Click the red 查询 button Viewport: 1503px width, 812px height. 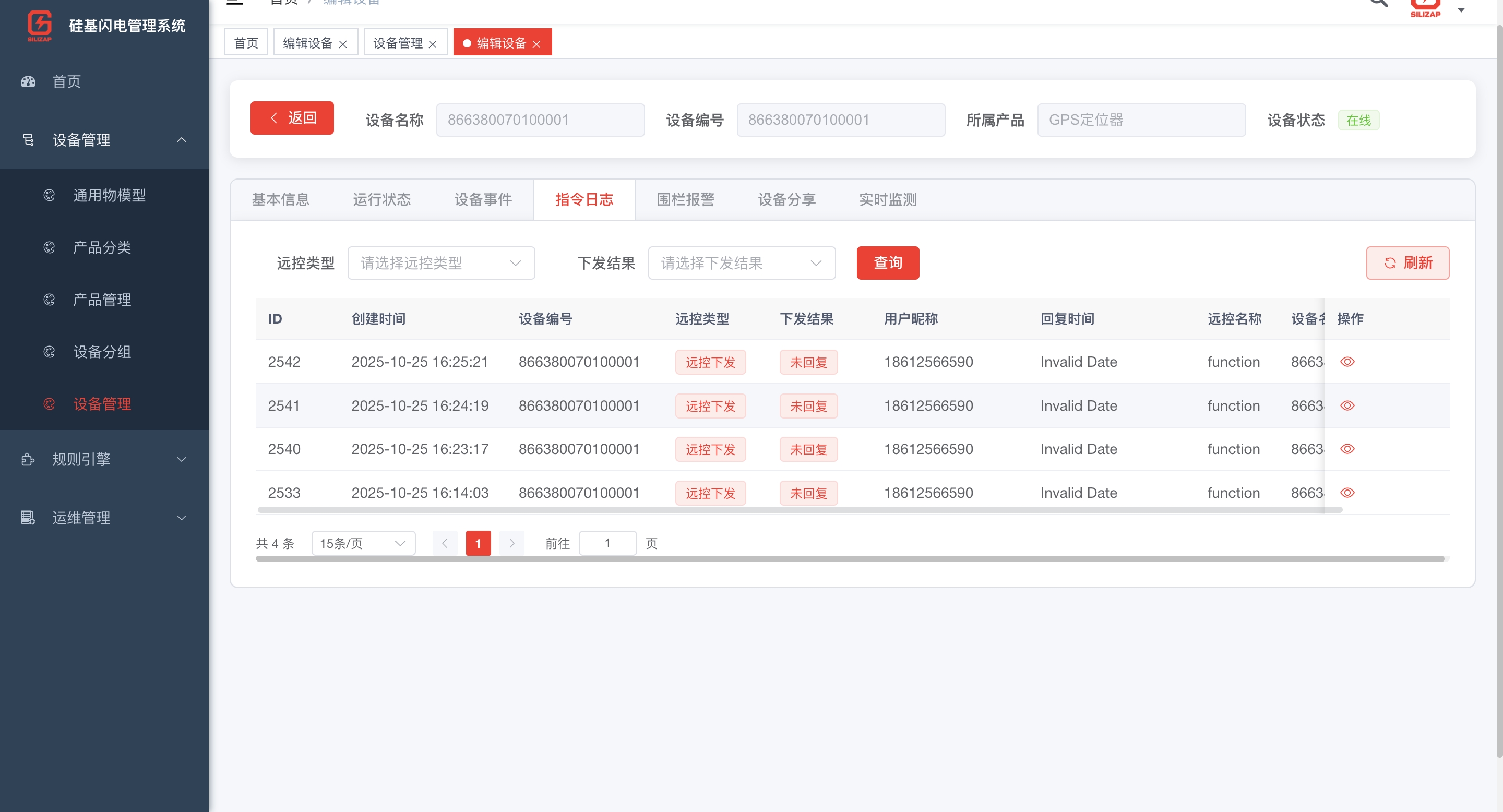coord(887,263)
